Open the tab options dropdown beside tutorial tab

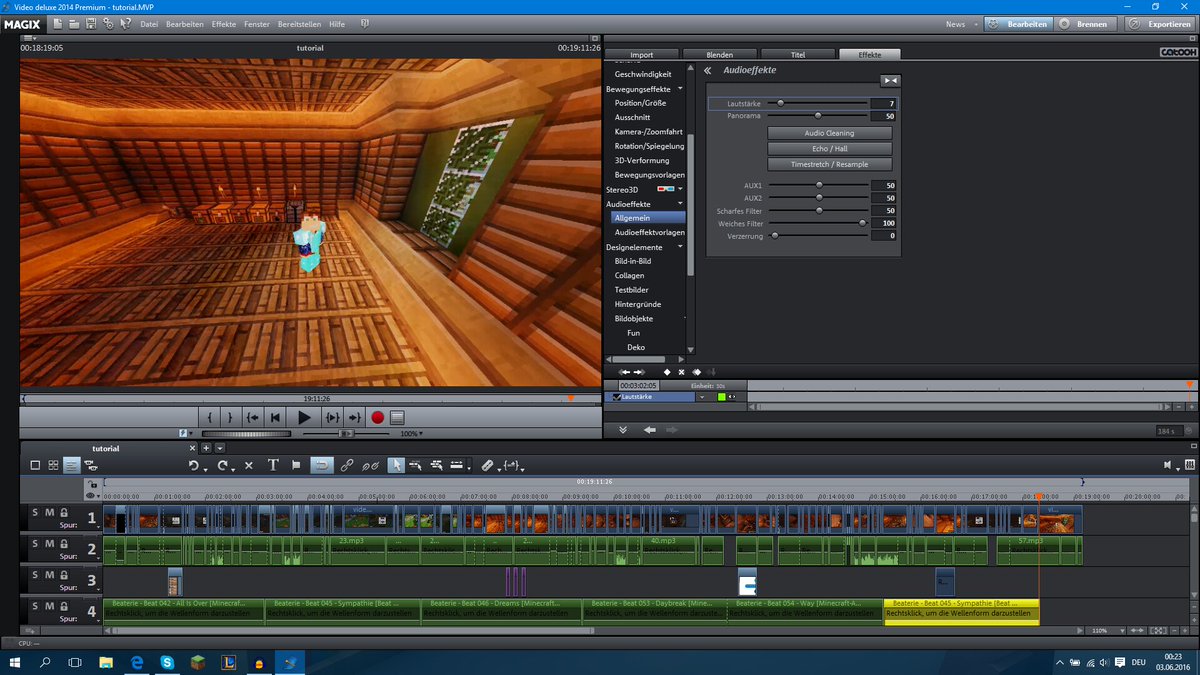(x=221, y=448)
